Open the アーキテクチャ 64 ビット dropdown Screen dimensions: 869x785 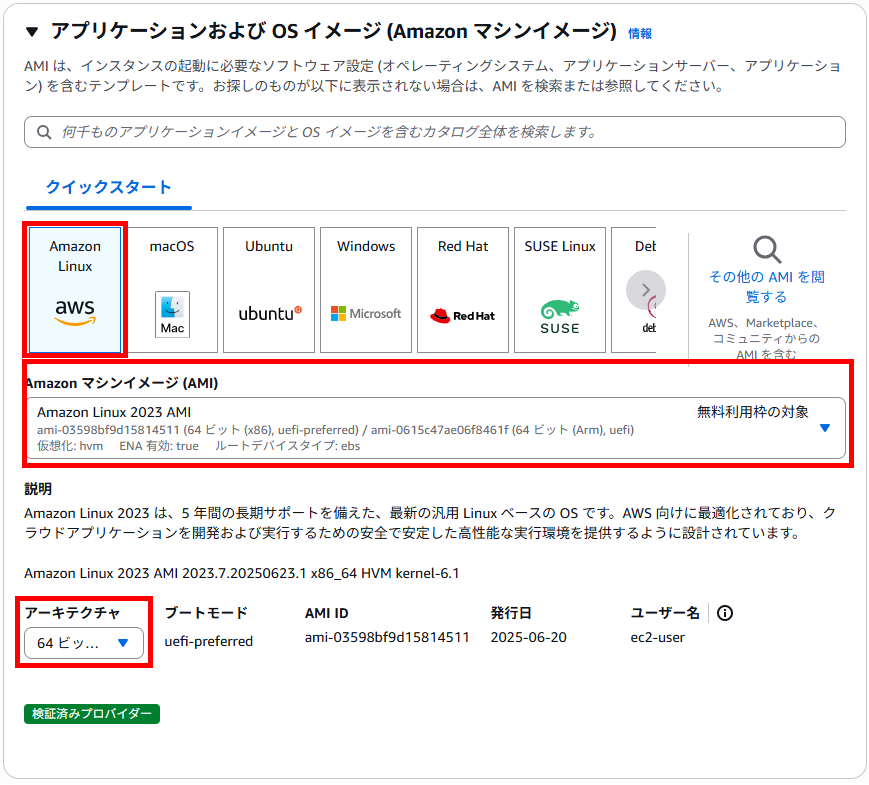[84, 643]
